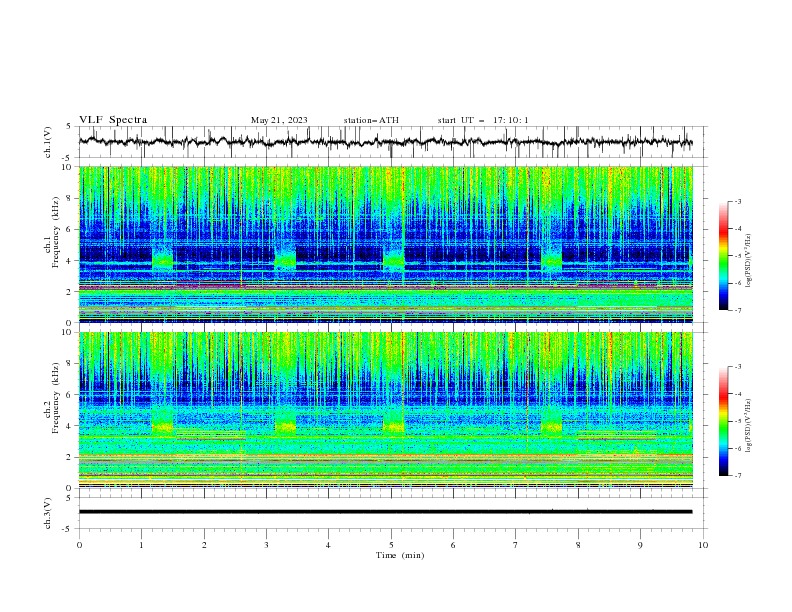The width and height of the screenshot is (792, 612).
Task: Click the "ch.1(V)" waveform axis label
Action: click(x=48, y=142)
